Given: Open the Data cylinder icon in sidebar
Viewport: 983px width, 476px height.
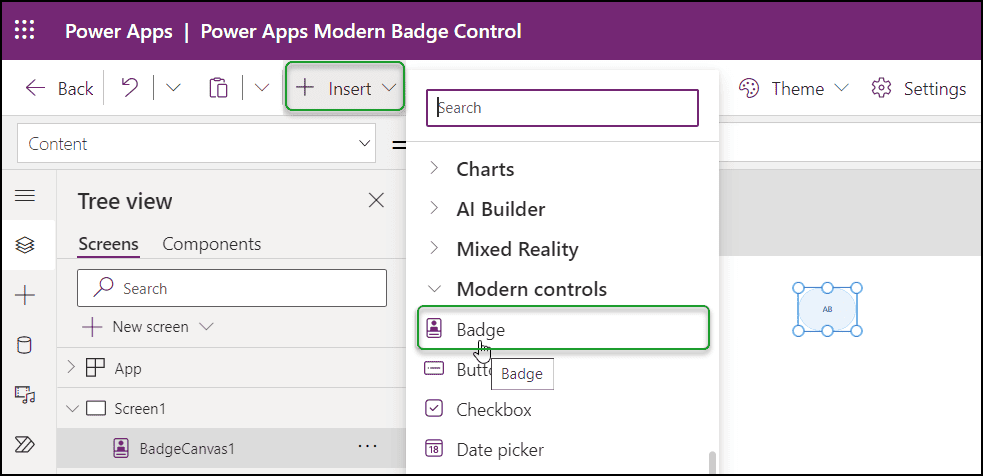Looking at the screenshot, I should [x=24, y=346].
